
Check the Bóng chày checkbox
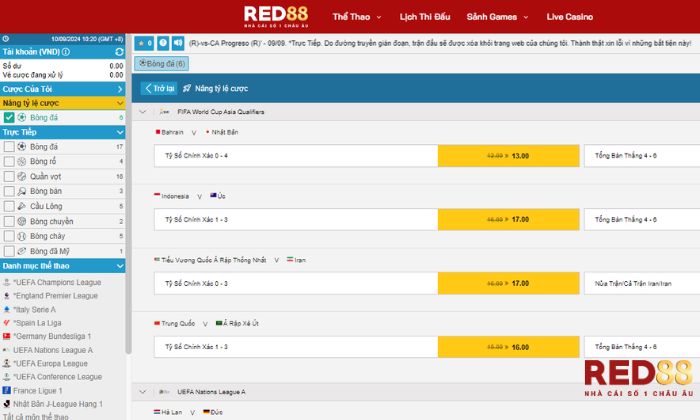[x=9, y=236]
